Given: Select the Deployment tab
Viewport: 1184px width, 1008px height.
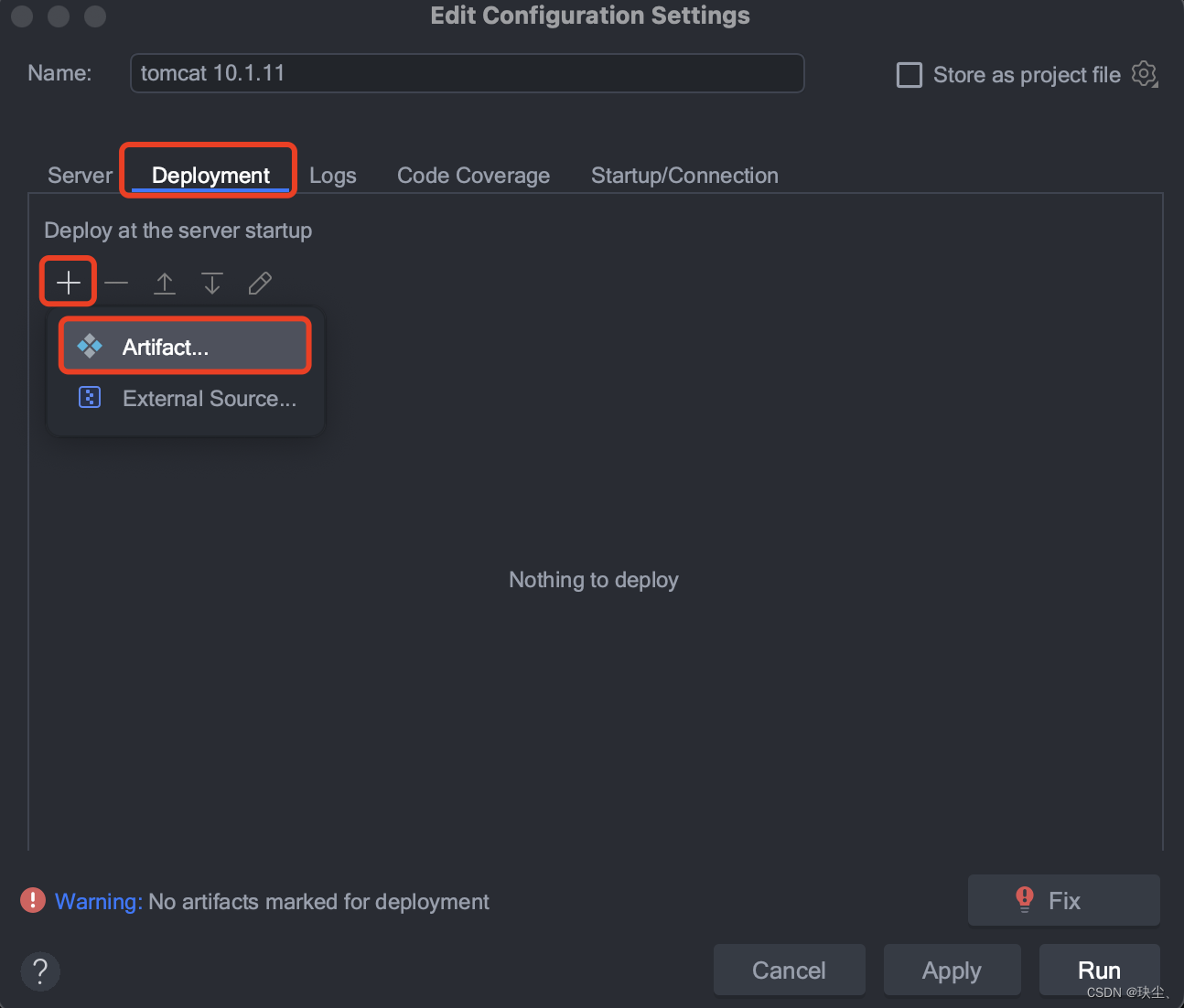Looking at the screenshot, I should coord(210,175).
